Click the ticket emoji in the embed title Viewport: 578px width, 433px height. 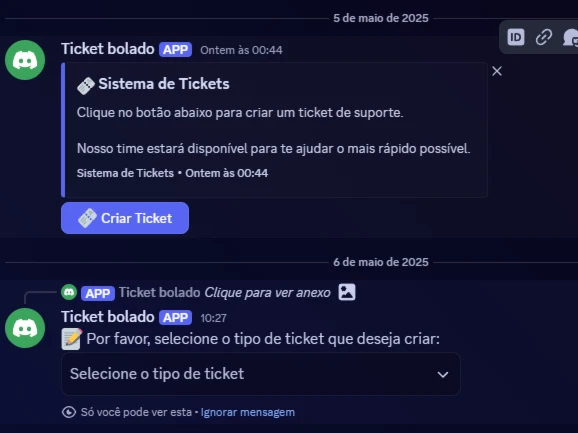(86, 85)
